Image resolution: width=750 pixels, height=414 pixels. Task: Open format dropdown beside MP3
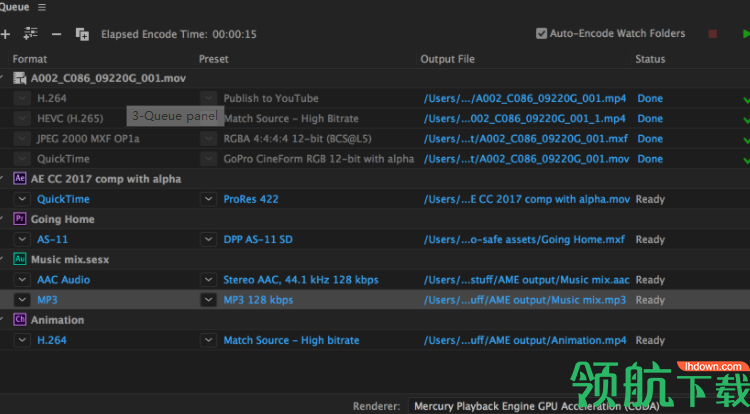[22, 300]
